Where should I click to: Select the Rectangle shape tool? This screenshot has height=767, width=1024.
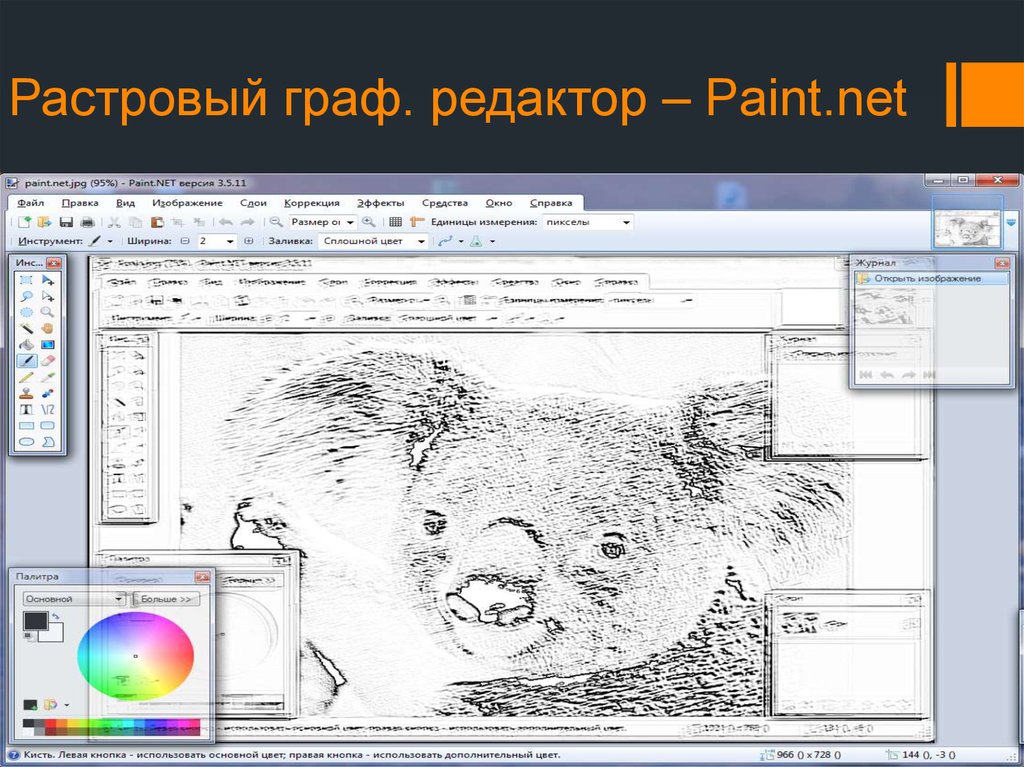pos(26,425)
